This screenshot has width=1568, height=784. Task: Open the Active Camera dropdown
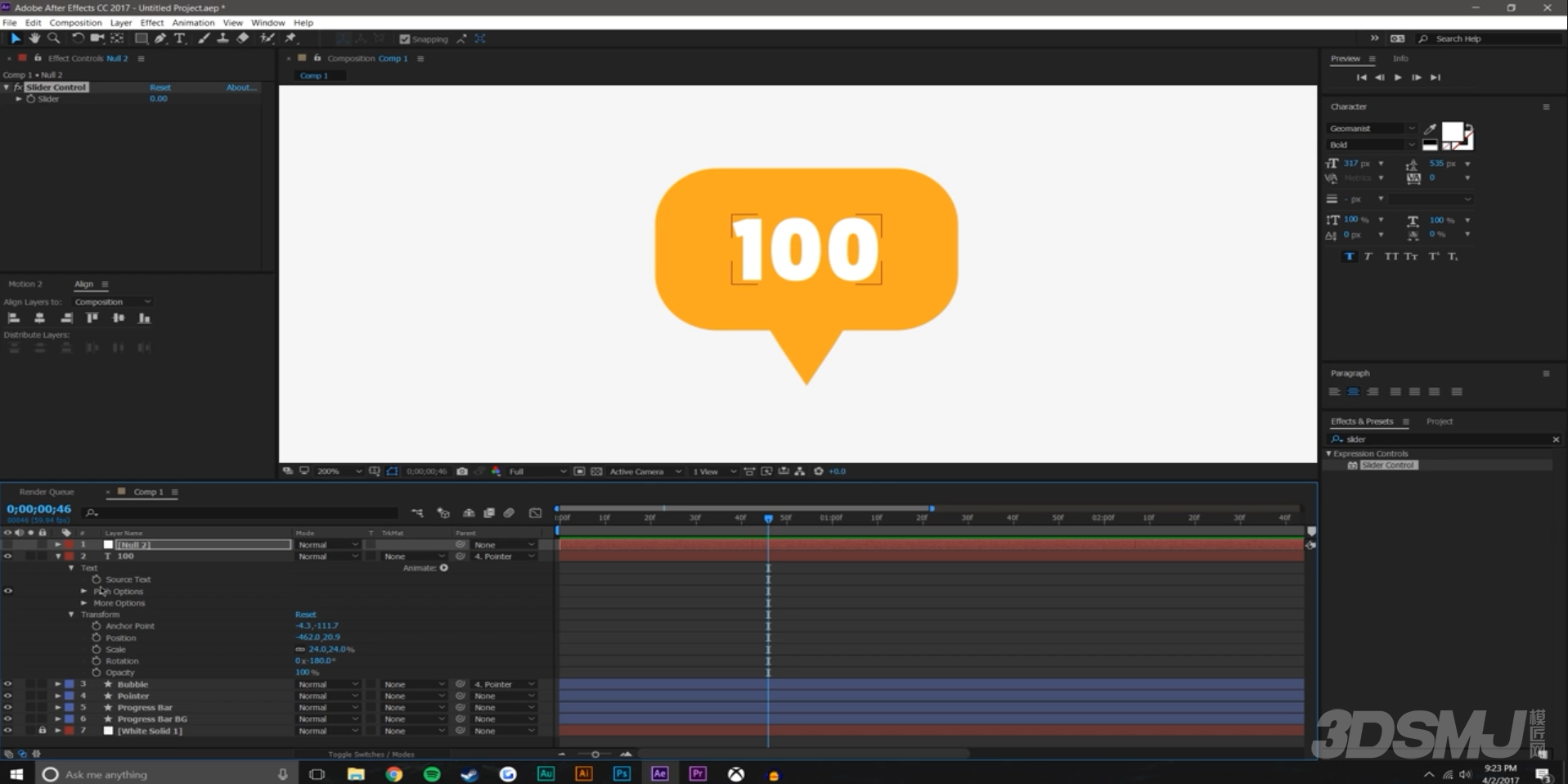[x=645, y=471]
